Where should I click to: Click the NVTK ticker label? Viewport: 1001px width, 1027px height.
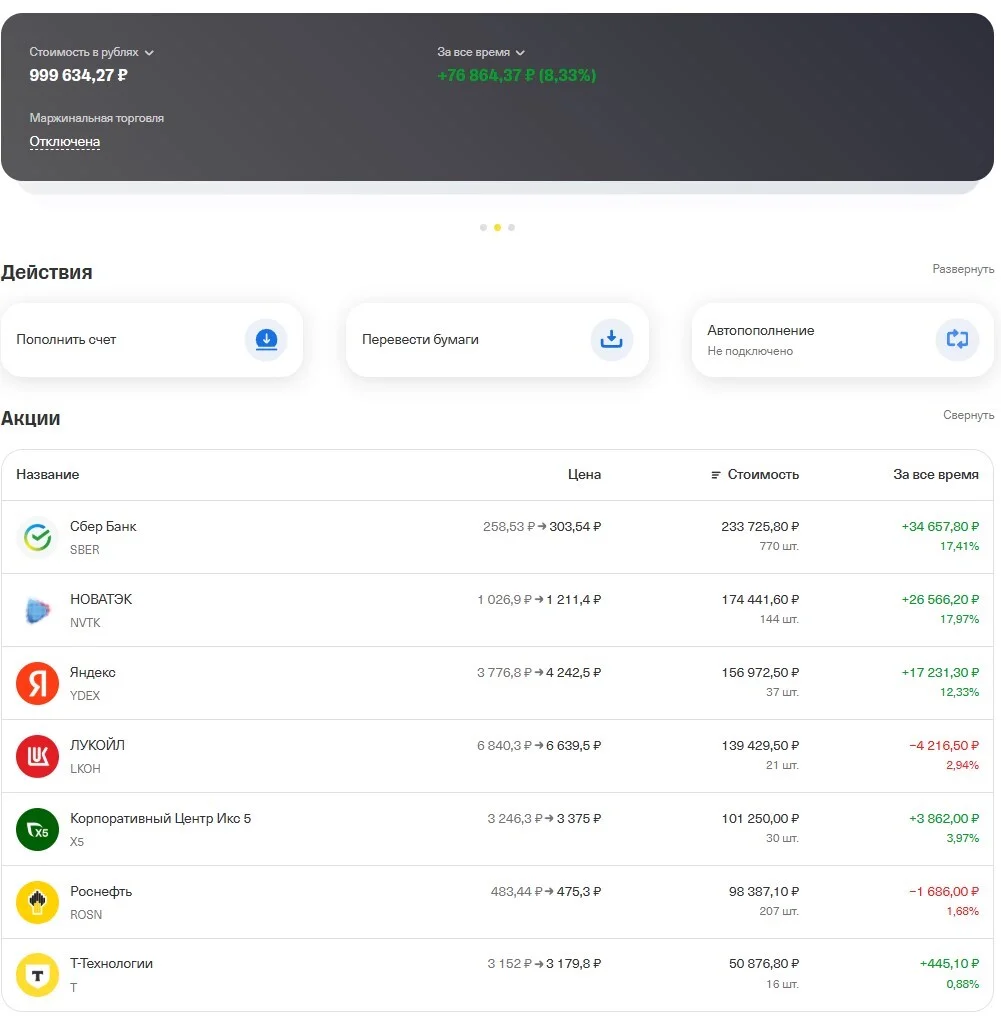[85, 623]
